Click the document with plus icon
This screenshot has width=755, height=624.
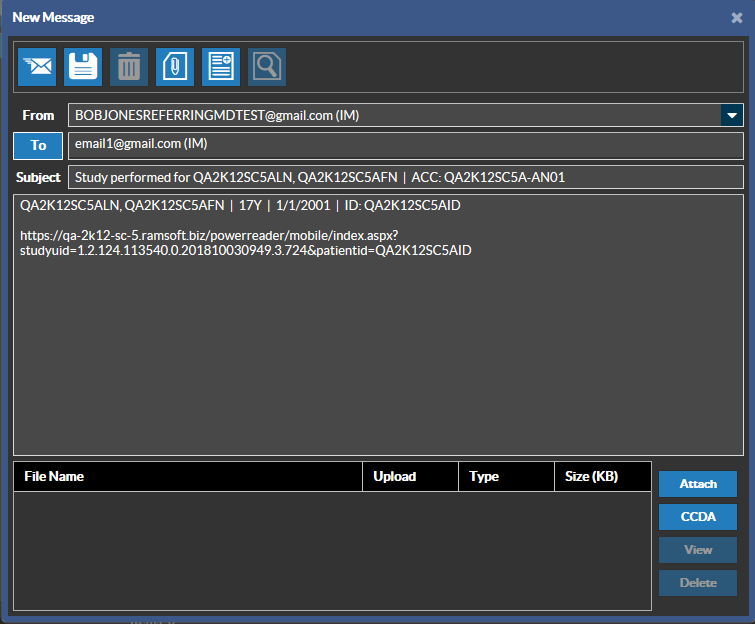pyautogui.click(x=221, y=67)
